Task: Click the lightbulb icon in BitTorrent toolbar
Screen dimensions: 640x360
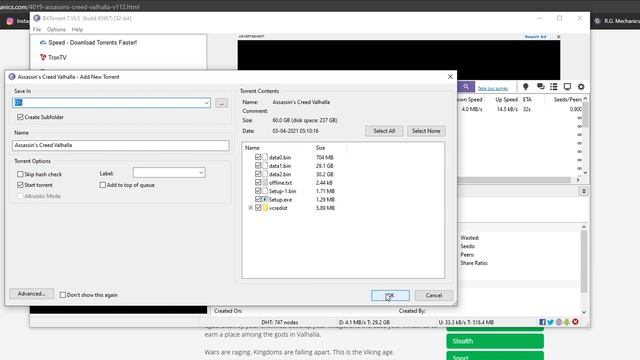Action: [x=525, y=87]
